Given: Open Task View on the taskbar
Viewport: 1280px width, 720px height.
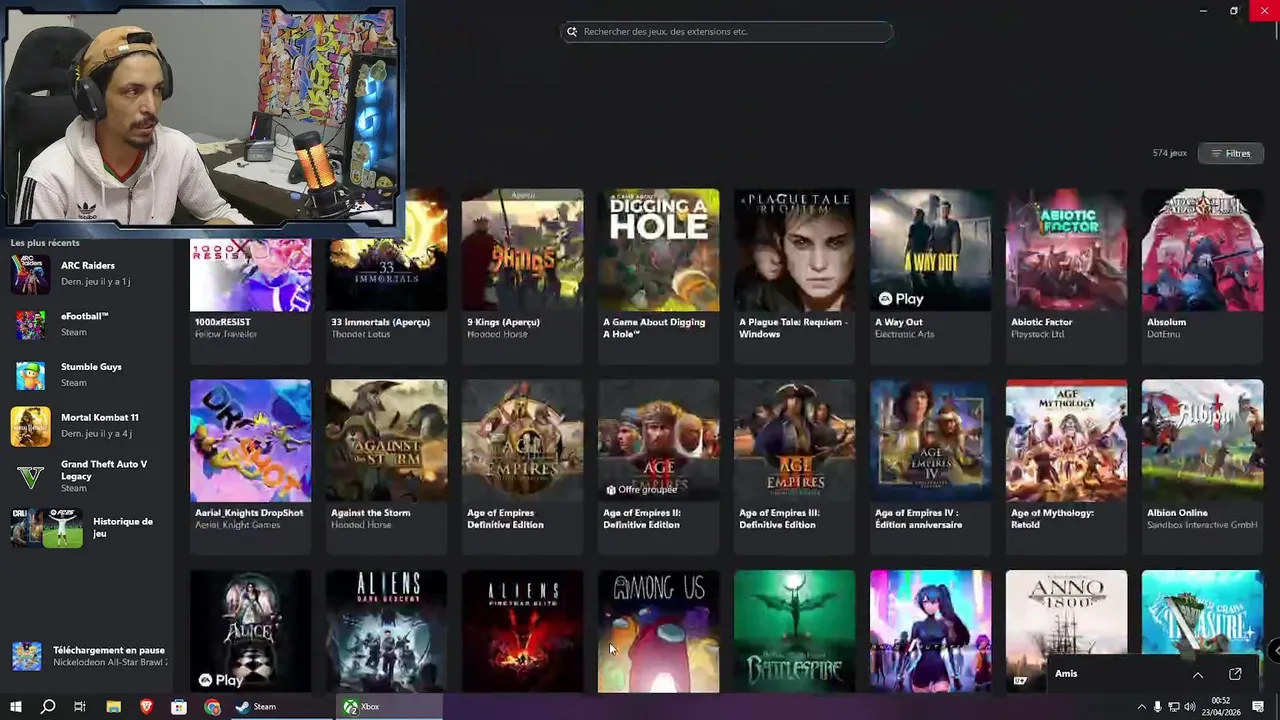Looking at the screenshot, I should 80,706.
